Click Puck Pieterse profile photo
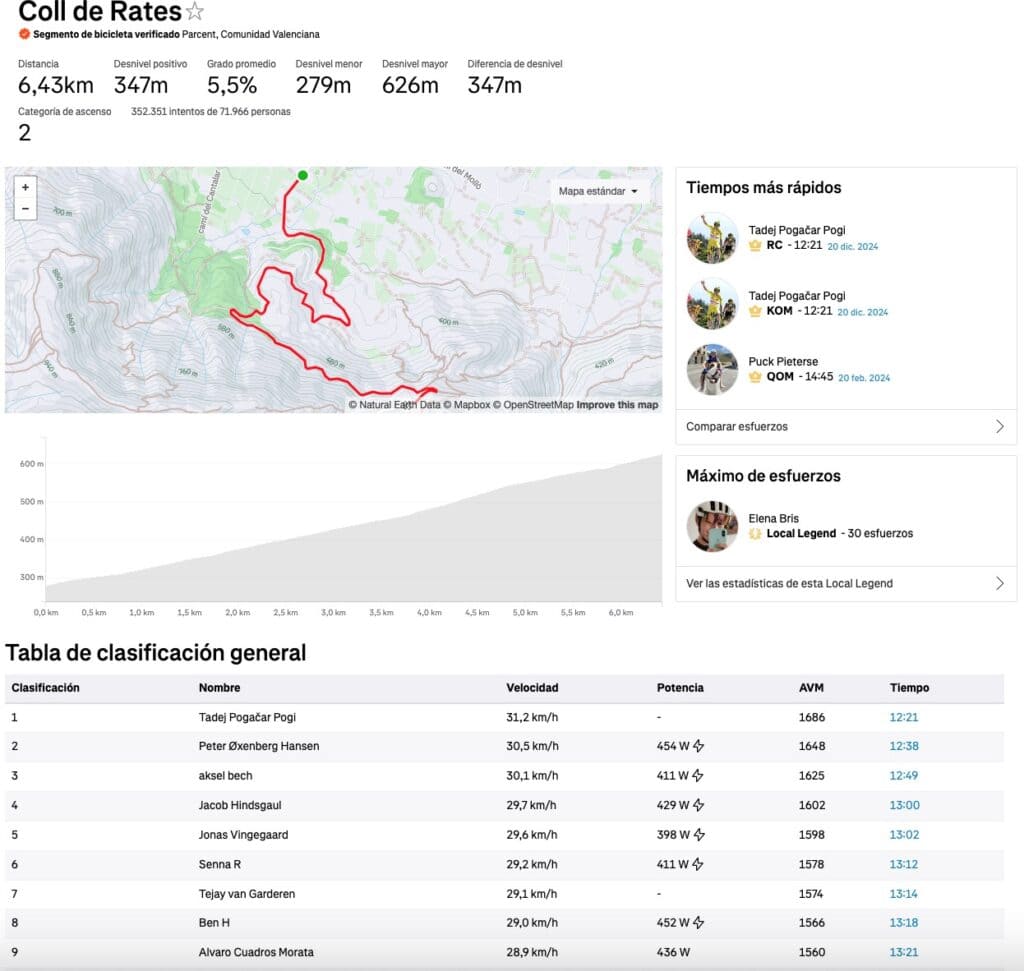This screenshot has width=1024, height=971. tap(712, 369)
